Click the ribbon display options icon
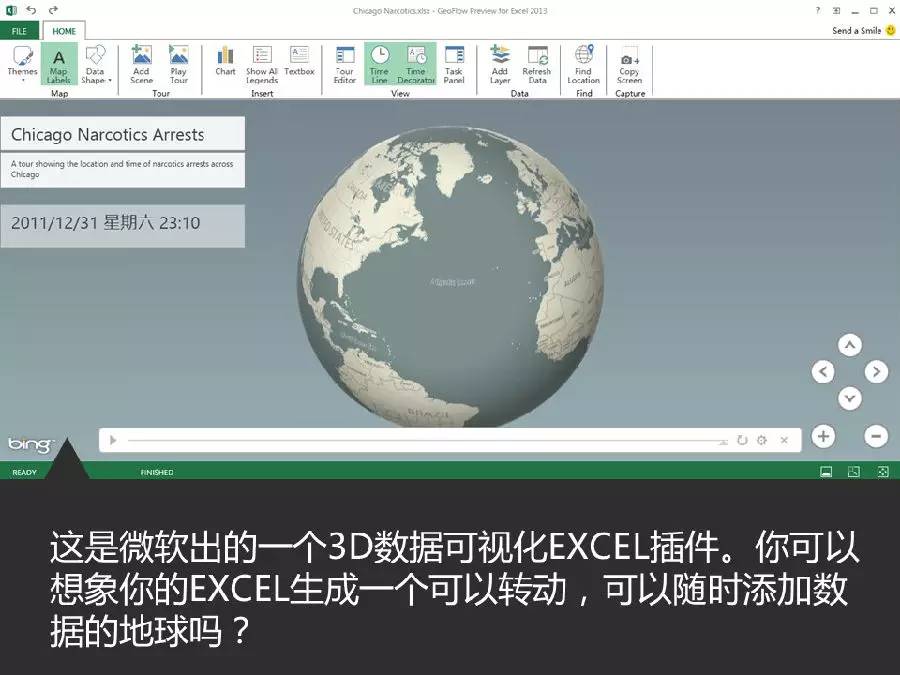900x675 pixels. click(836, 10)
